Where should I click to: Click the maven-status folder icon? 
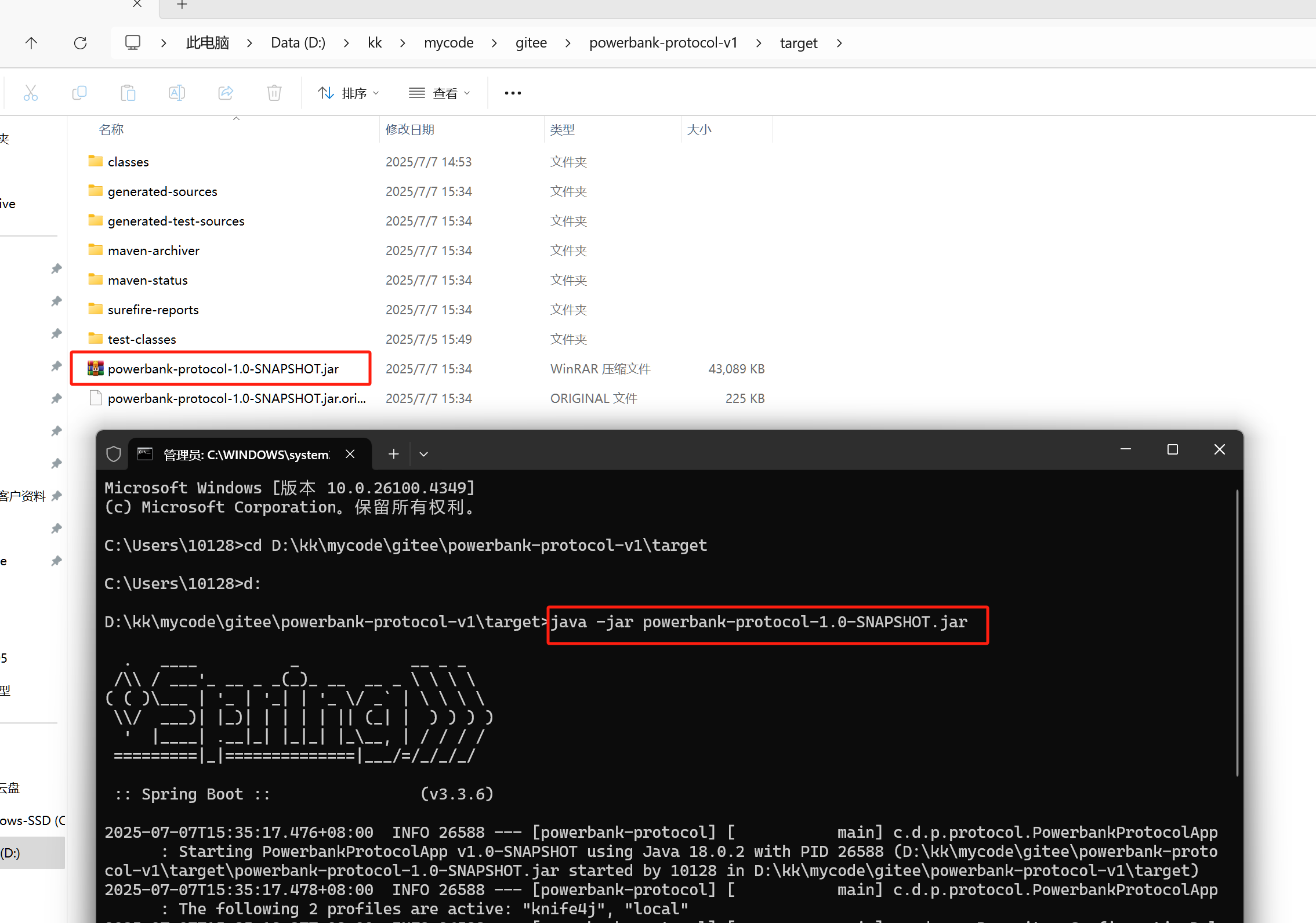click(96, 279)
